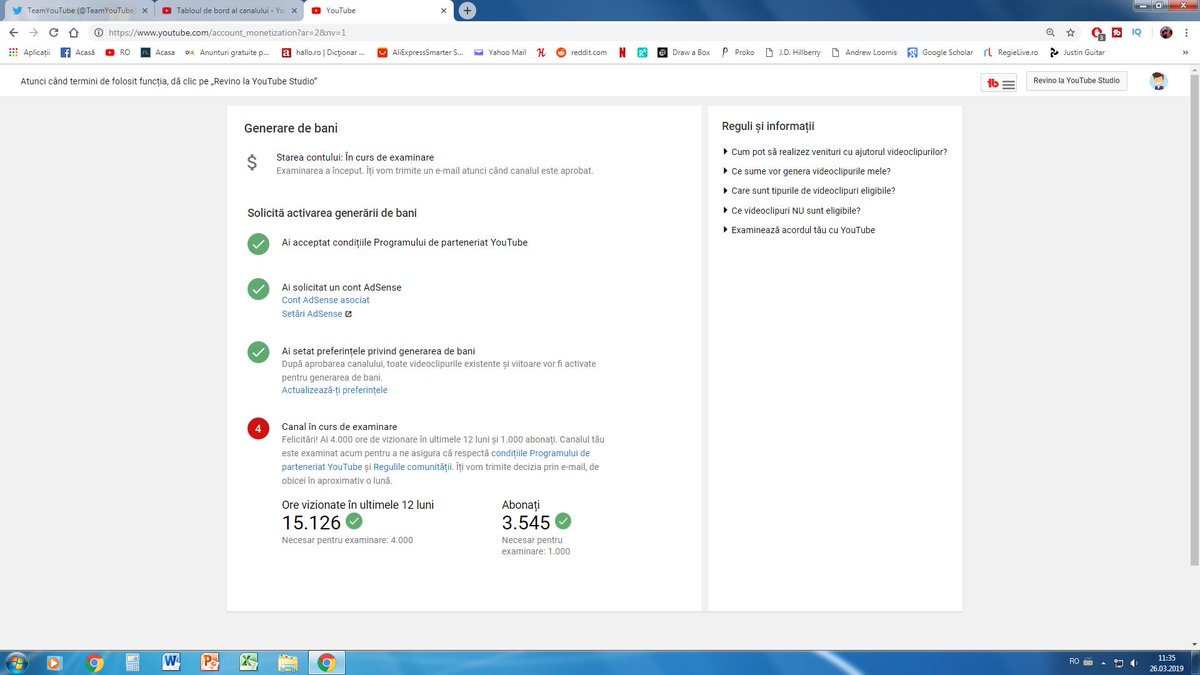Select the text 'Necesar pentru examinare: 4.000'
Viewport: 1200px width, 675px height.
(x=347, y=540)
